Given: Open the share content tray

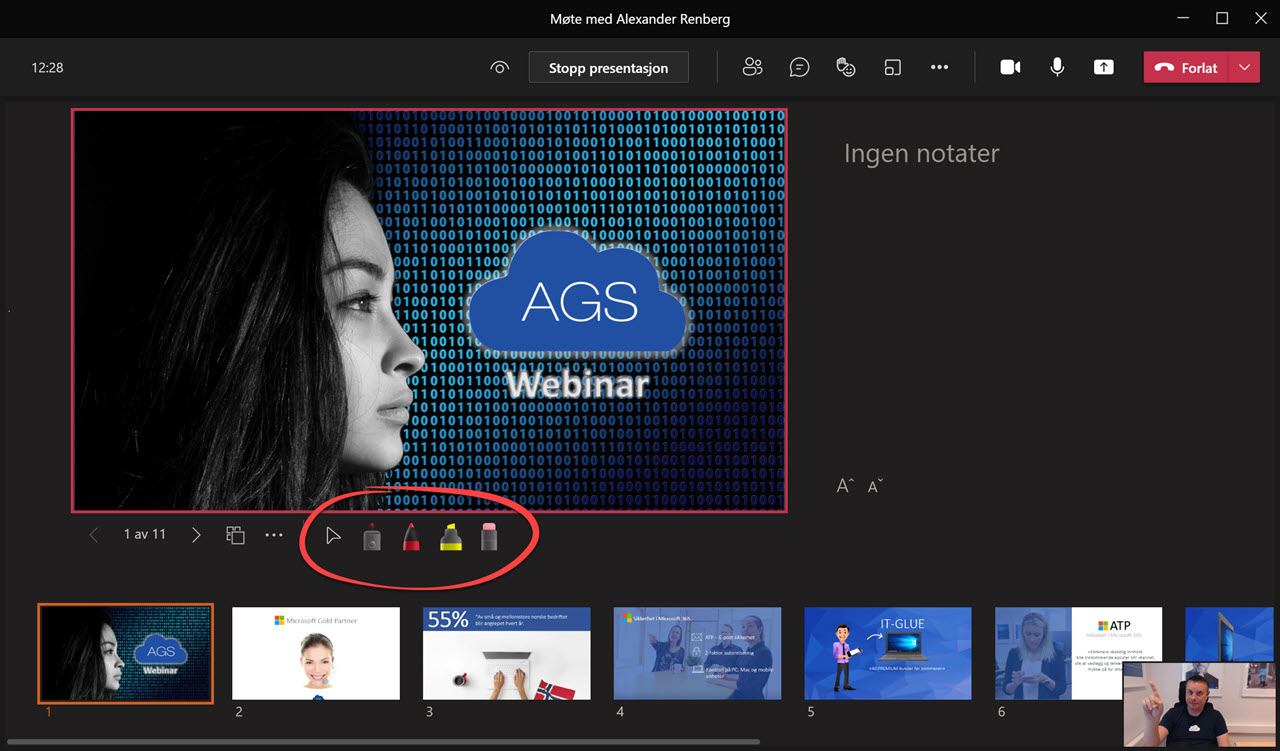Looking at the screenshot, I should point(1103,67).
